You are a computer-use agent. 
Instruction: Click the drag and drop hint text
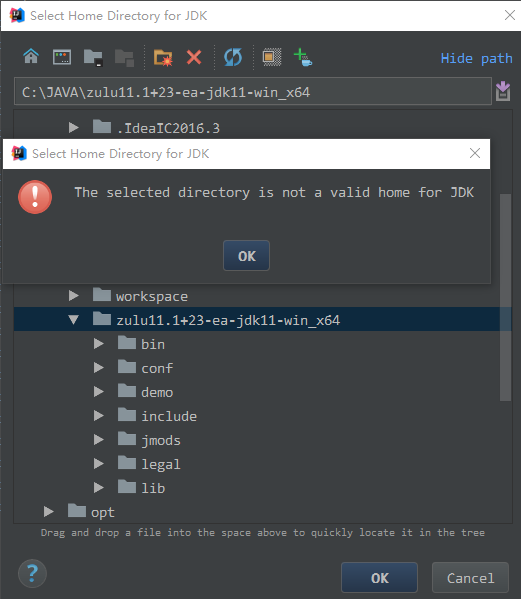(x=263, y=532)
